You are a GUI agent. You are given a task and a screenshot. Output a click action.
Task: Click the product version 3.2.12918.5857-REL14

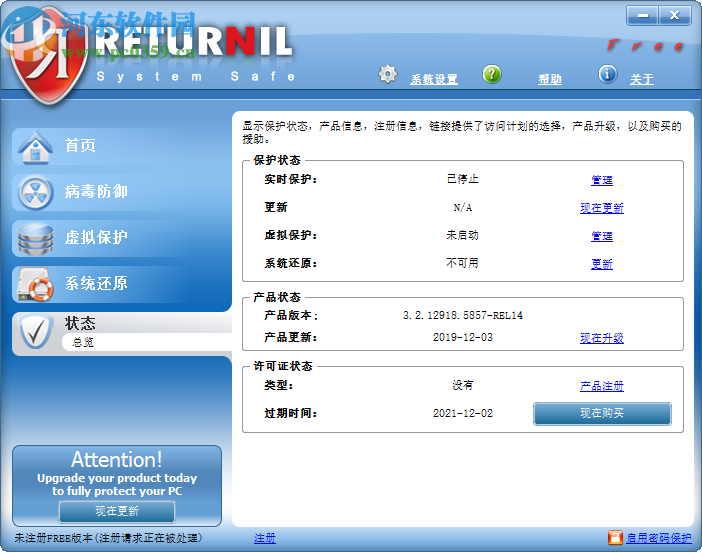462,315
